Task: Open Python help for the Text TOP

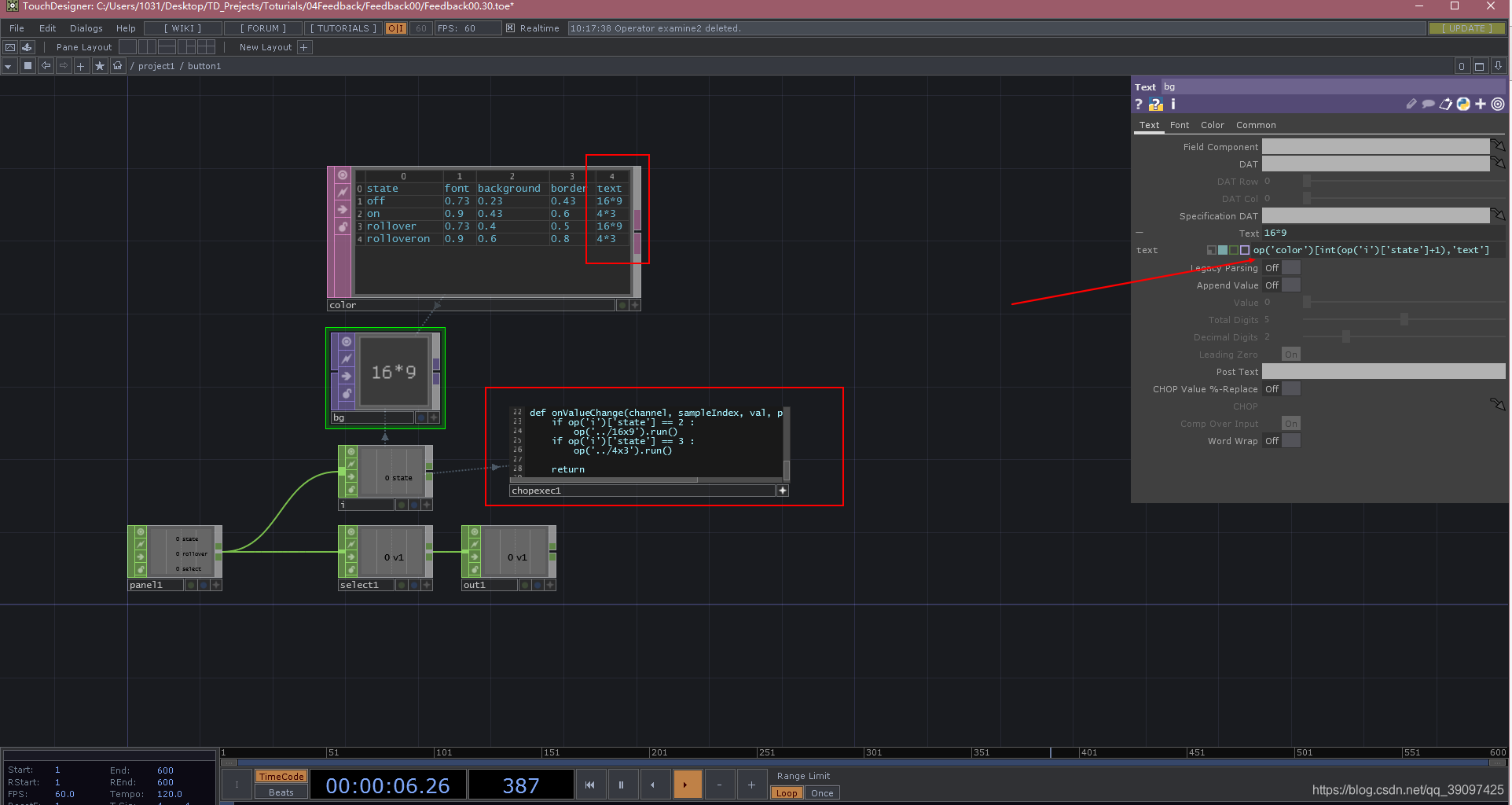Action: (1155, 104)
